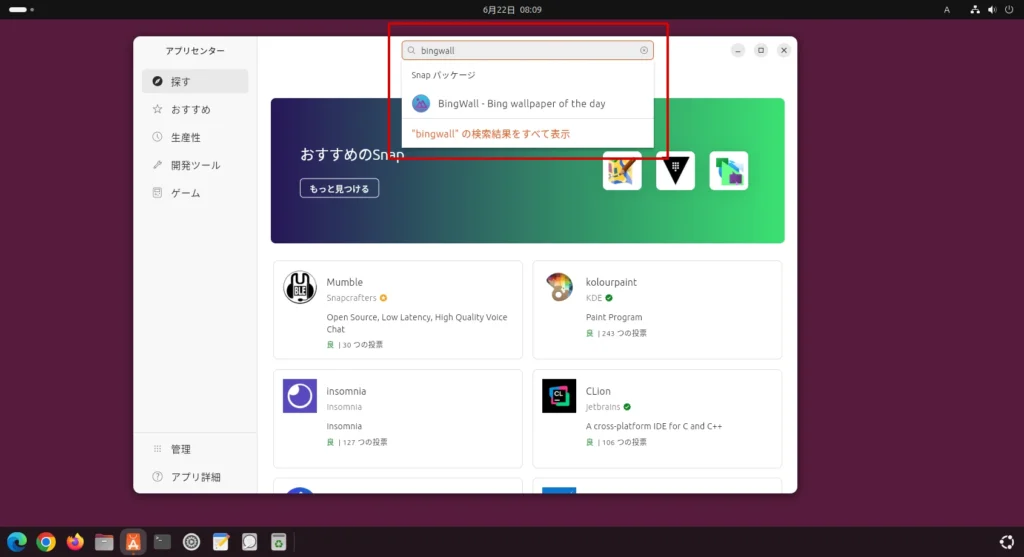Click the question mark icon beside アプリ詳細
Screen dimensions: 1024x557
pos(157,477)
